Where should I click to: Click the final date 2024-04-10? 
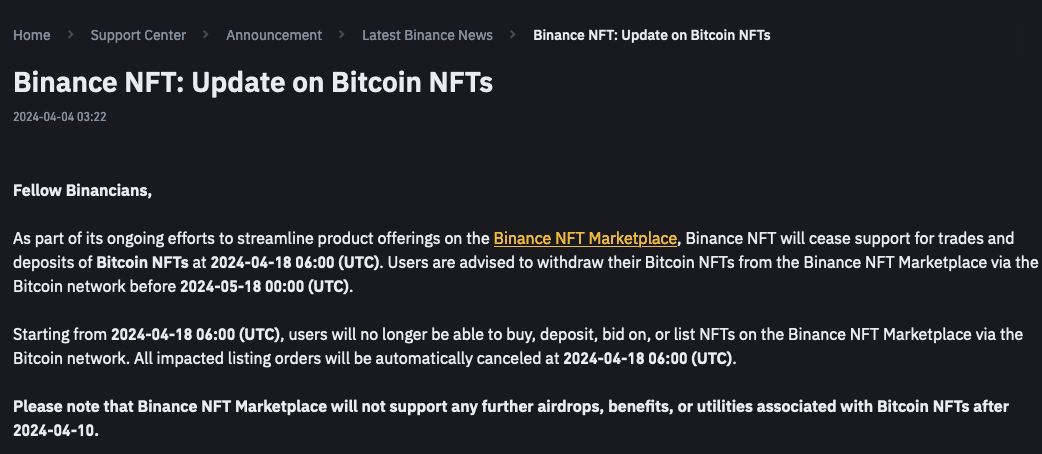54,430
